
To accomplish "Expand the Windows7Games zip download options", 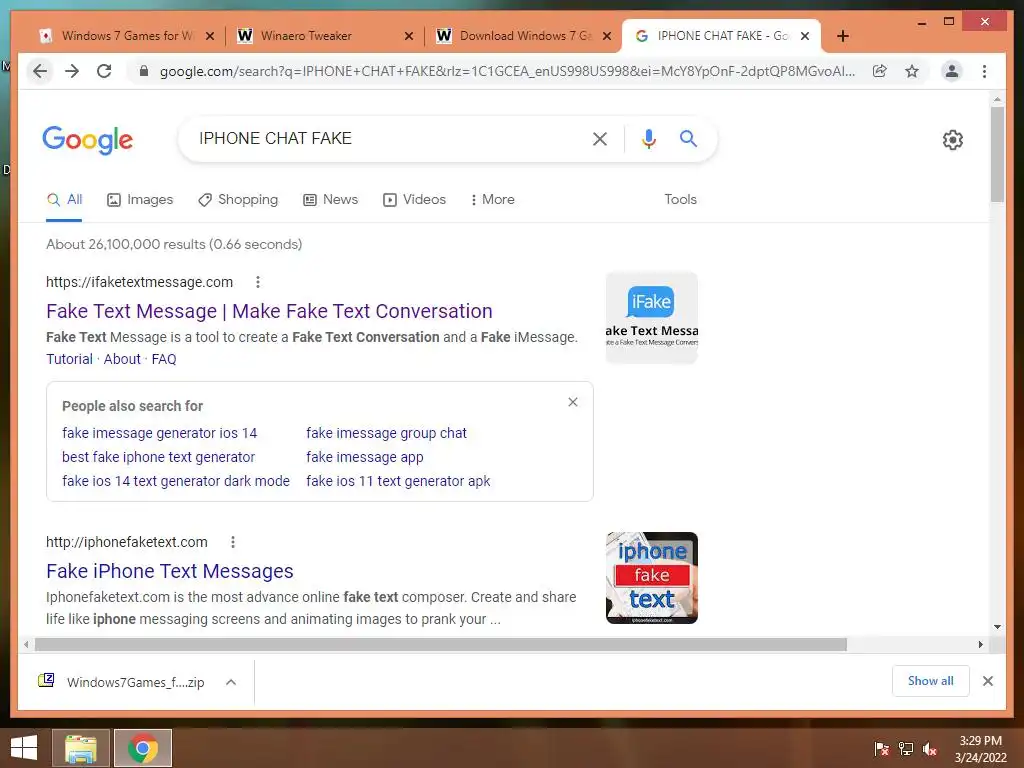I will pos(231,682).
